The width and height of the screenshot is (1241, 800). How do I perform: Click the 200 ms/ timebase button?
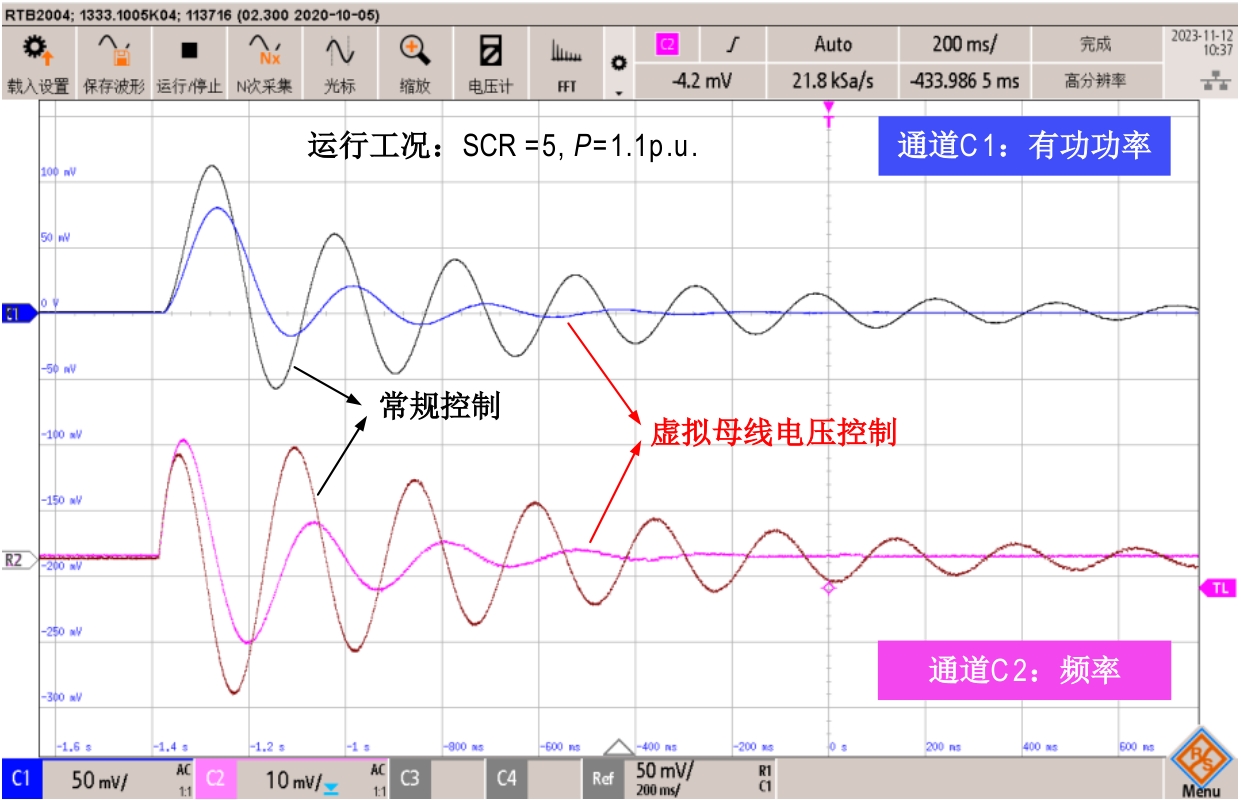(964, 45)
